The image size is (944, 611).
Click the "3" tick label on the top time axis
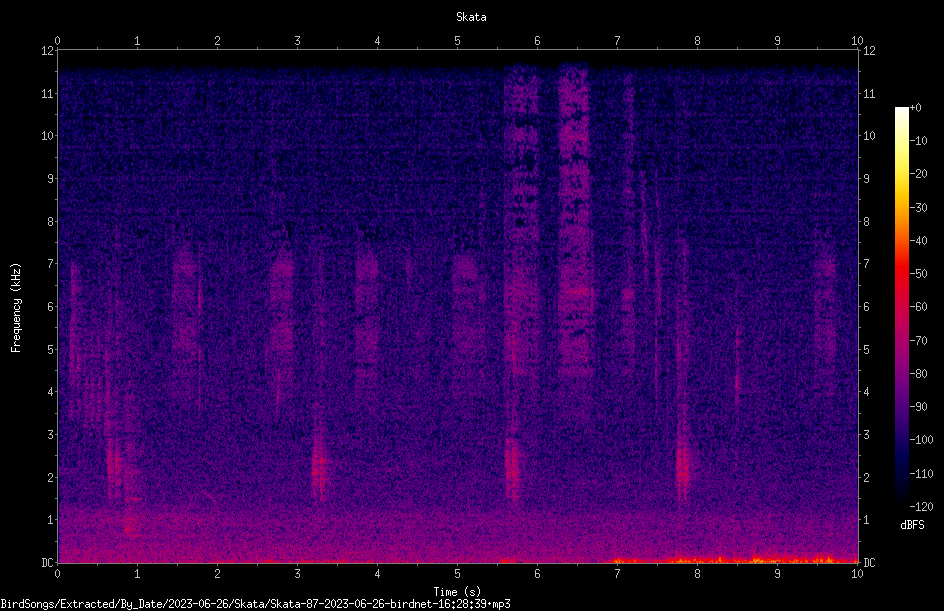point(297,41)
